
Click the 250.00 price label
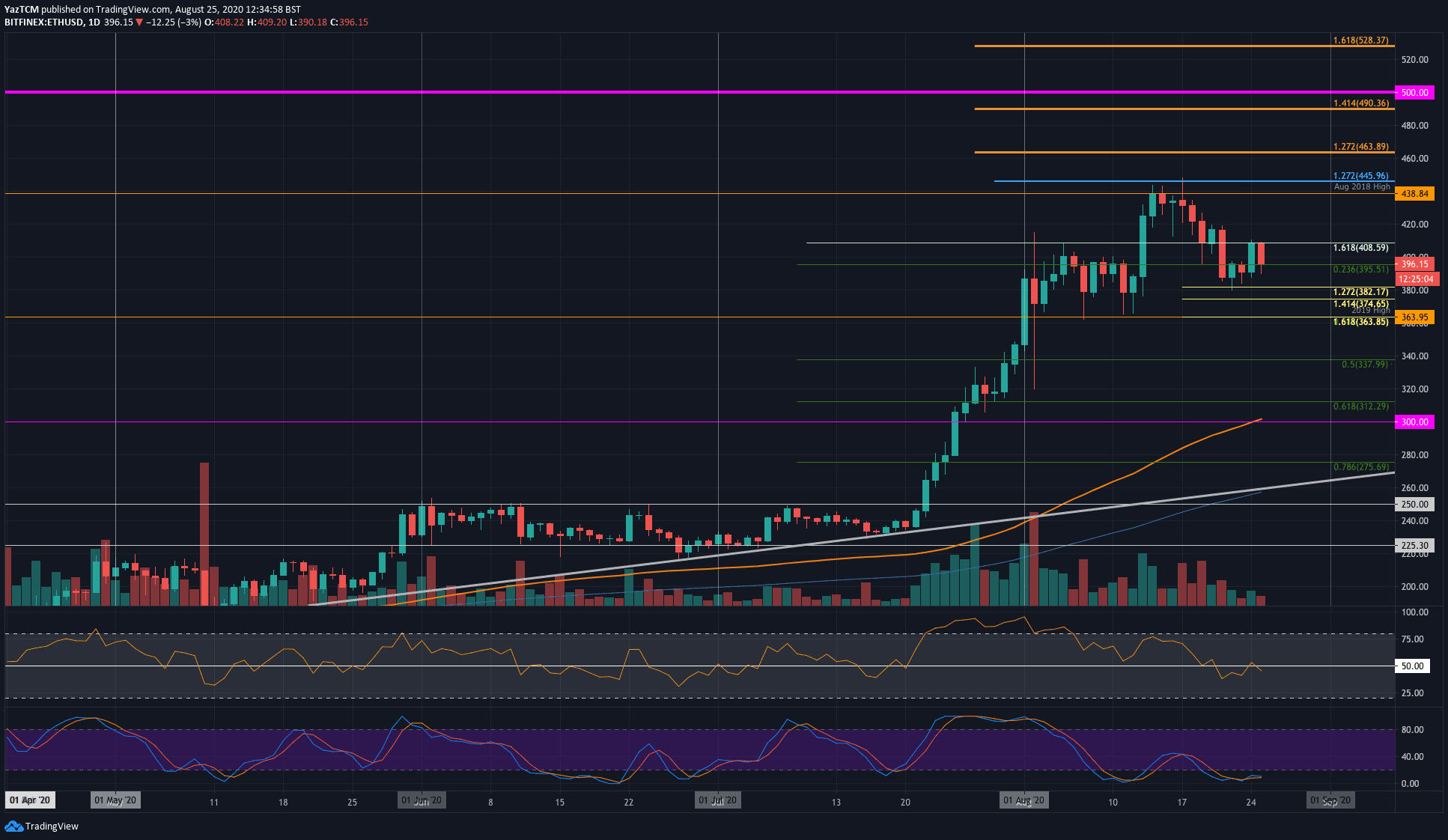[x=1414, y=504]
